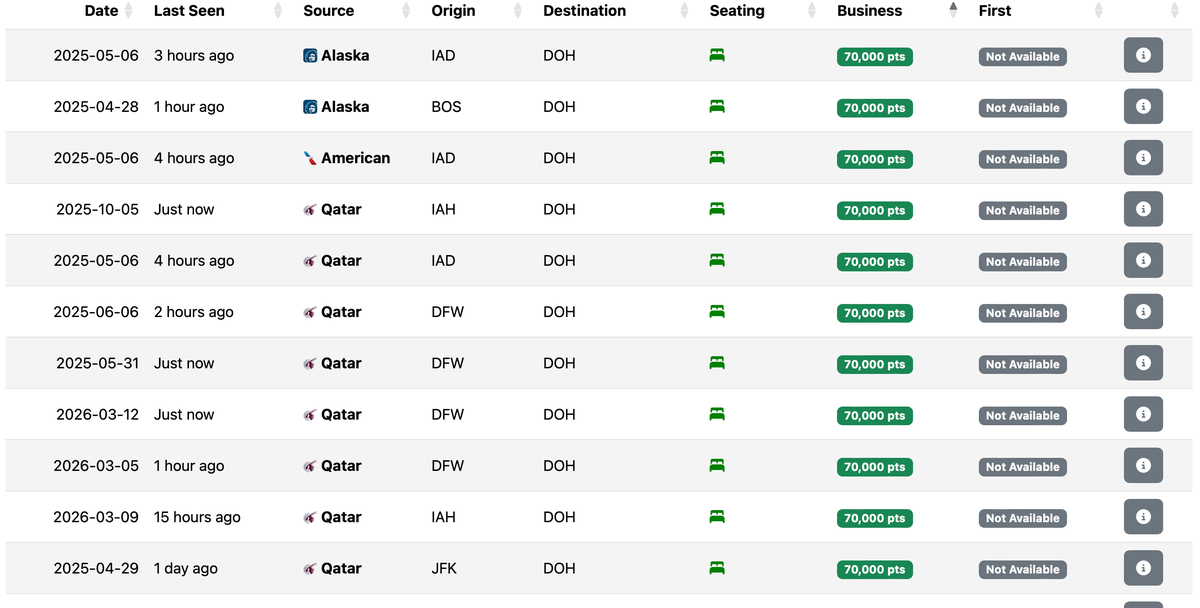Open details for 2026-03-12 DFW flight
Viewport: 1200px width, 608px height.
(1143, 414)
